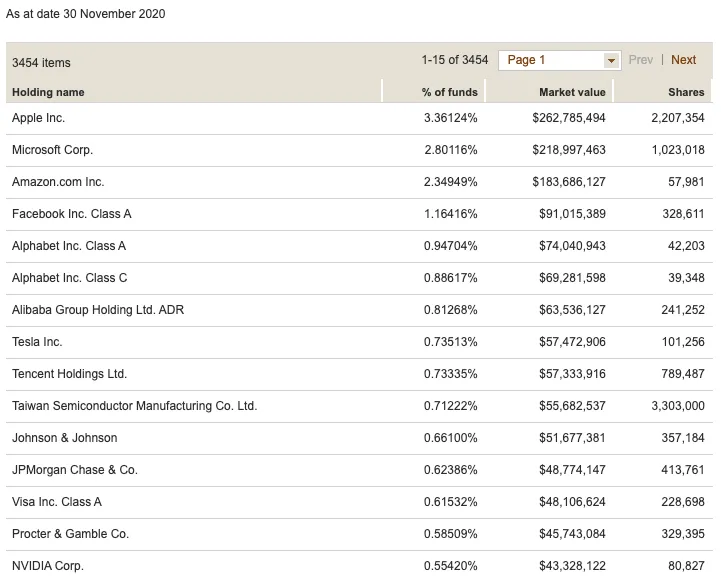Click the As at date 30 November 2020 text

click(86, 14)
